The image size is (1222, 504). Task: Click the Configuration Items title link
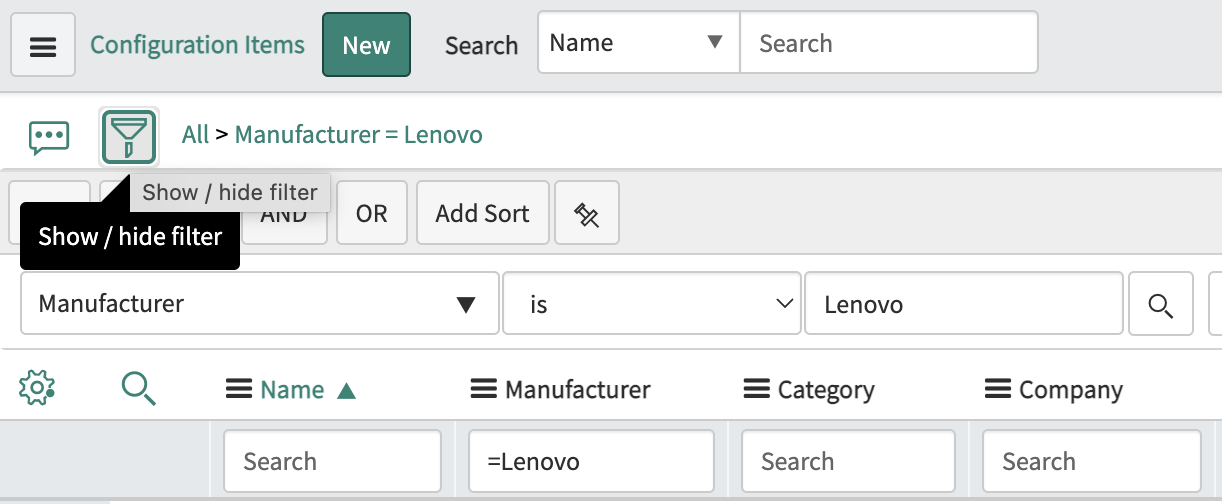[197, 45]
